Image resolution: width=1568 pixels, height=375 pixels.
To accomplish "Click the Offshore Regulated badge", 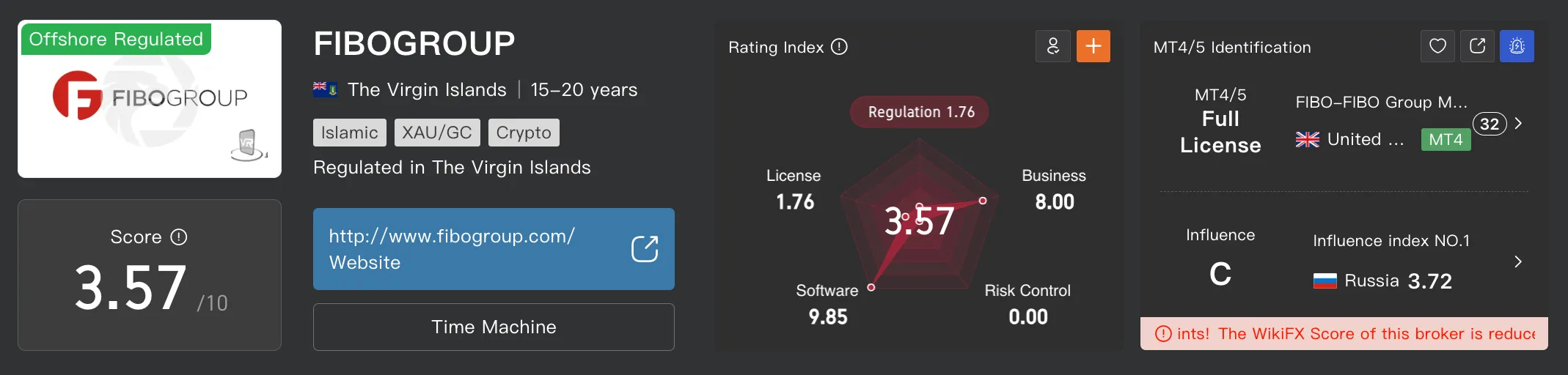I will [x=116, y=39].
